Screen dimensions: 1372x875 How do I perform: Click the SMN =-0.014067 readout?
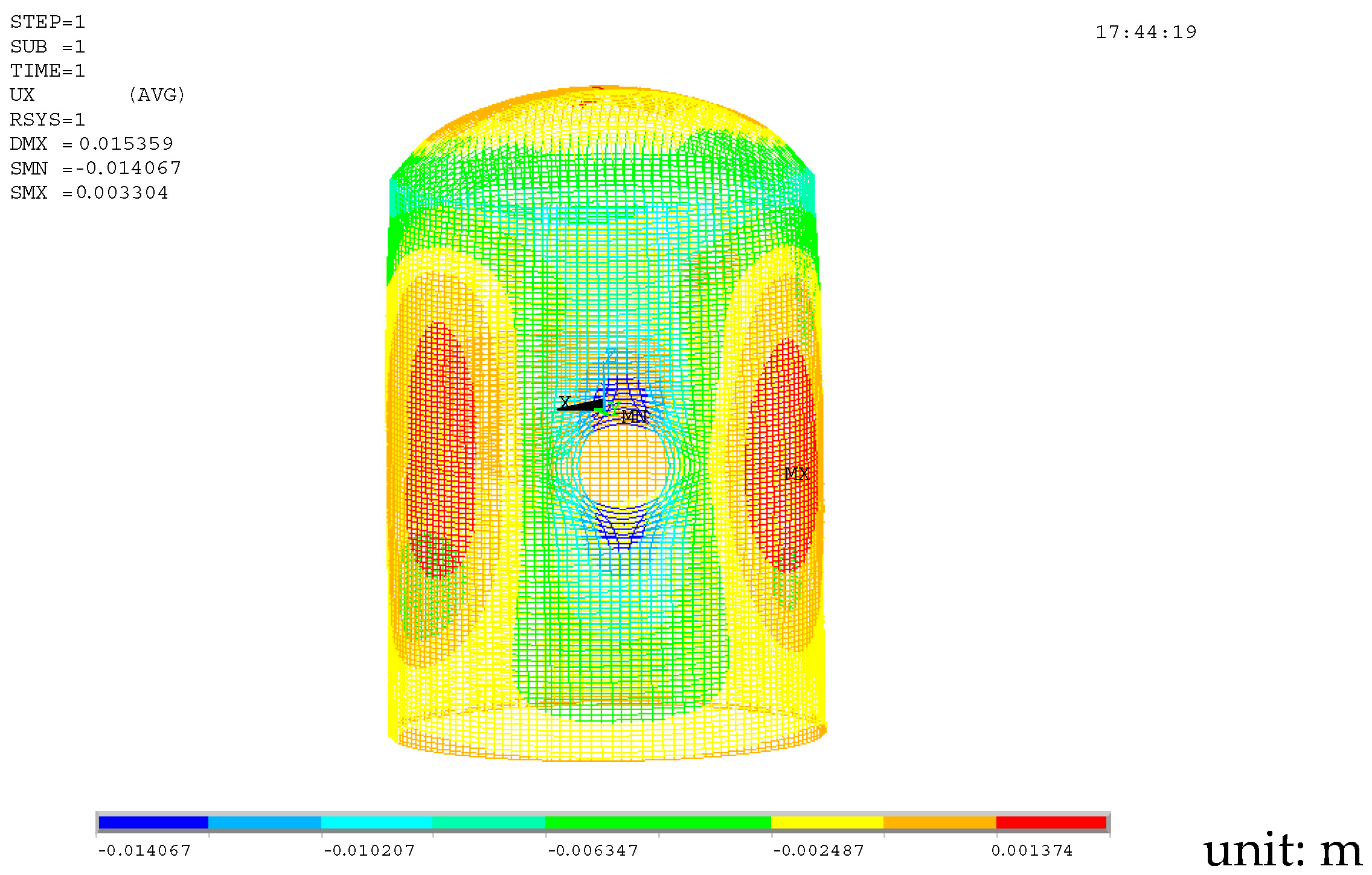(95, 168)
